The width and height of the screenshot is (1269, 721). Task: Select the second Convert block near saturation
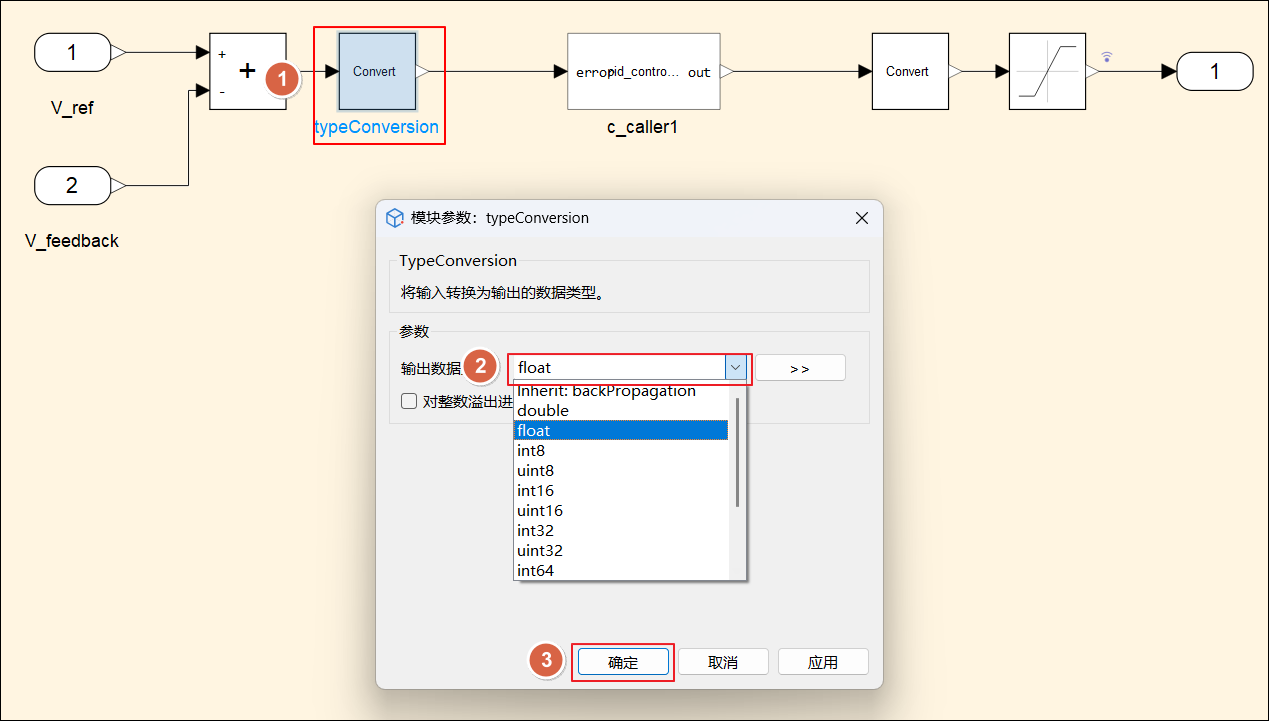pos(908,72)
